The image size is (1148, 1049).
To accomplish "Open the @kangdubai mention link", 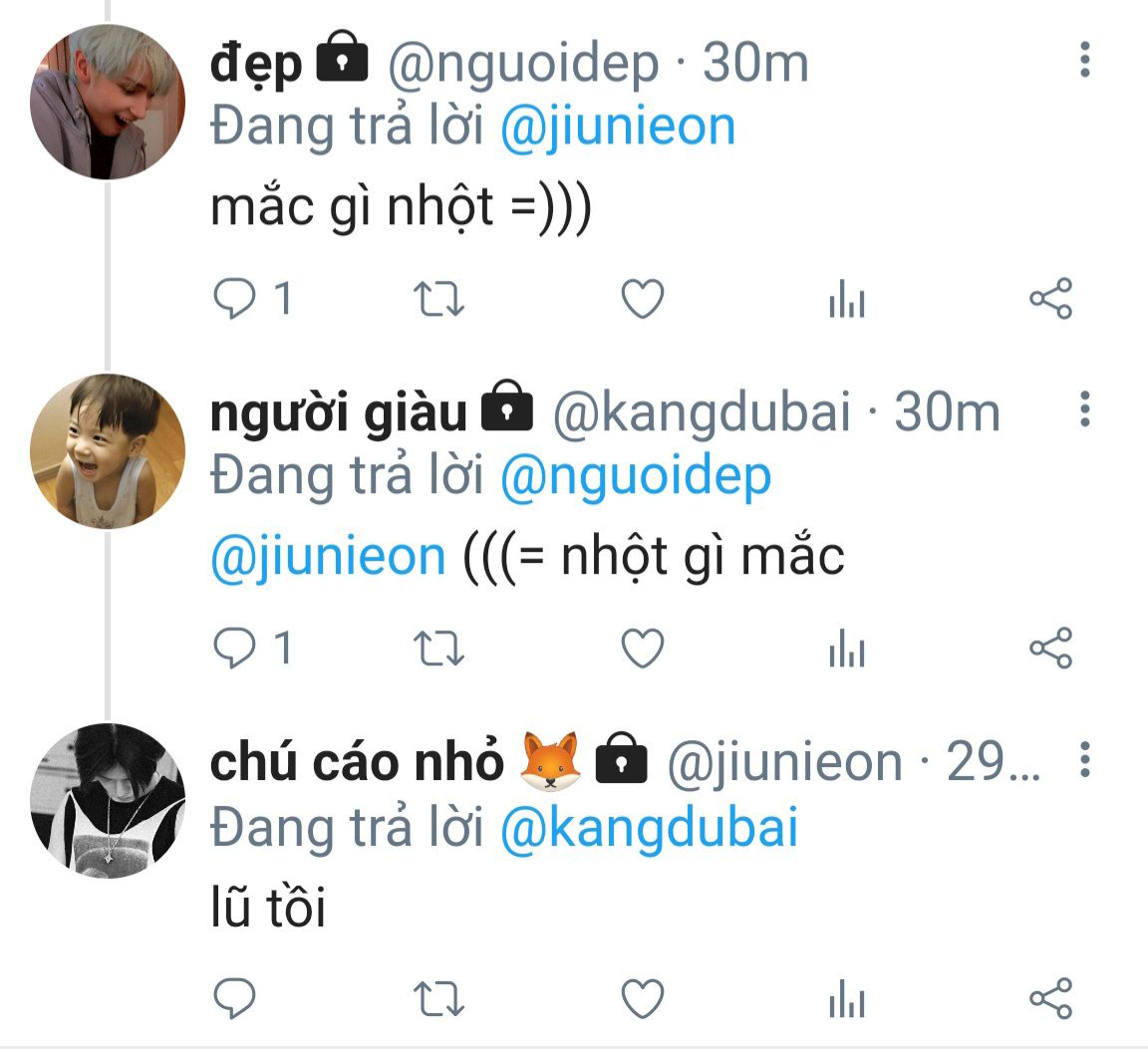I will [x=649, y=828].
